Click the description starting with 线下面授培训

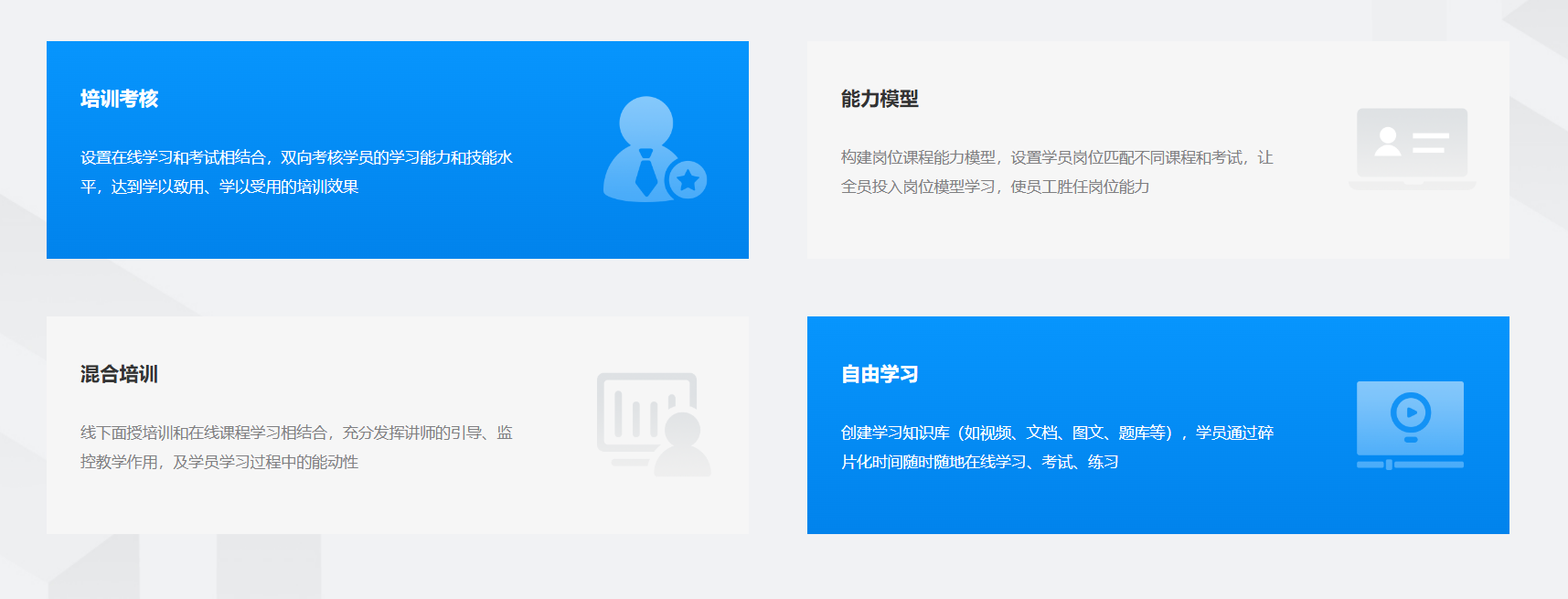[x=296, y=447]
